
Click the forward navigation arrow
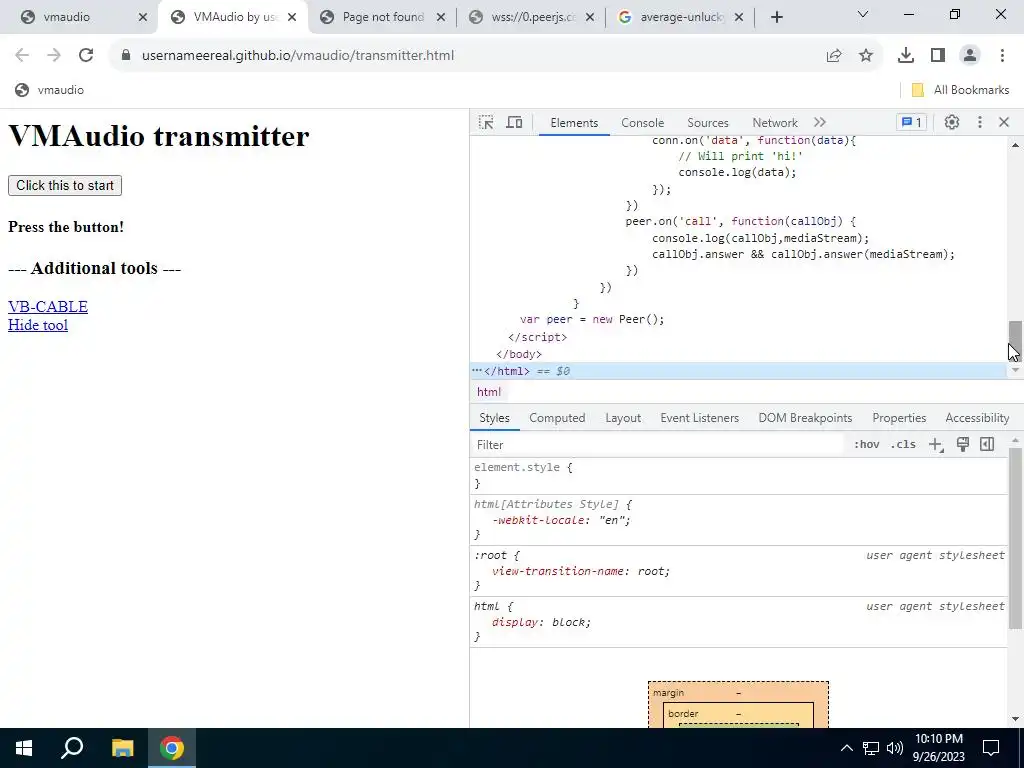coord(54,56)
